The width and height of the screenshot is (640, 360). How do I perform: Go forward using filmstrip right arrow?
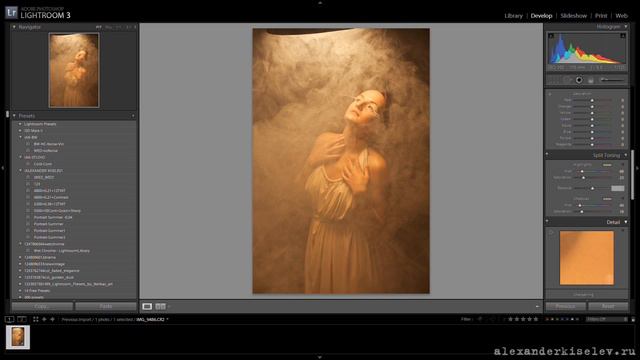(52, 319)
